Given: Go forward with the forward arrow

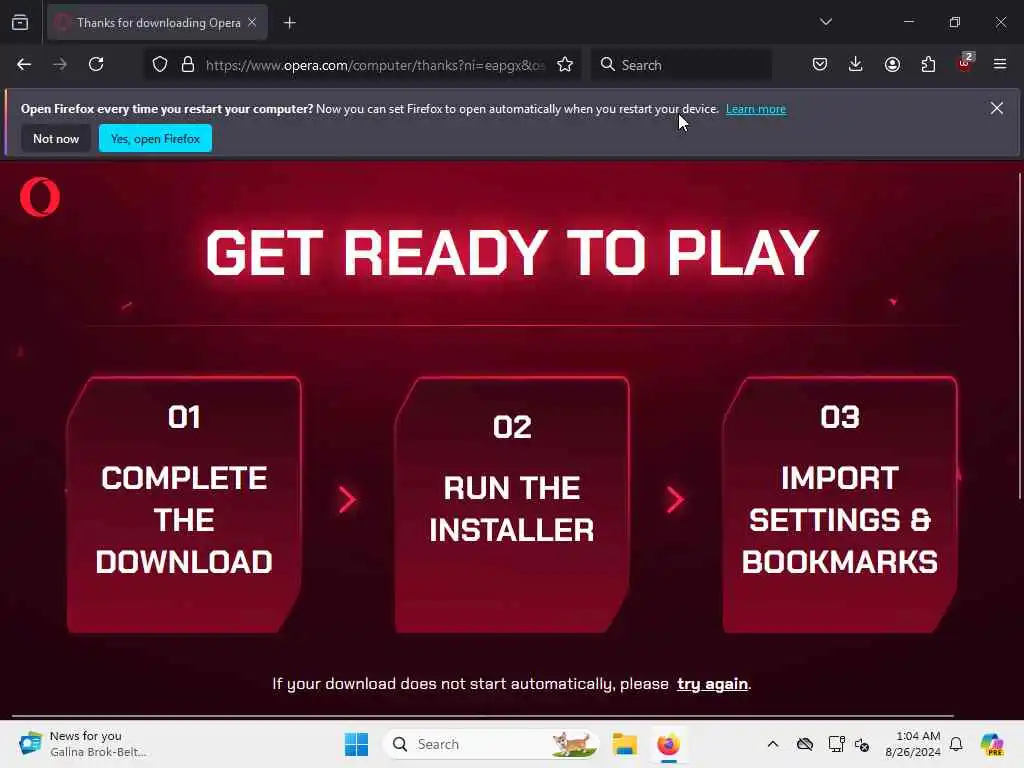Looking at the screenshot, I should (60, 64).
